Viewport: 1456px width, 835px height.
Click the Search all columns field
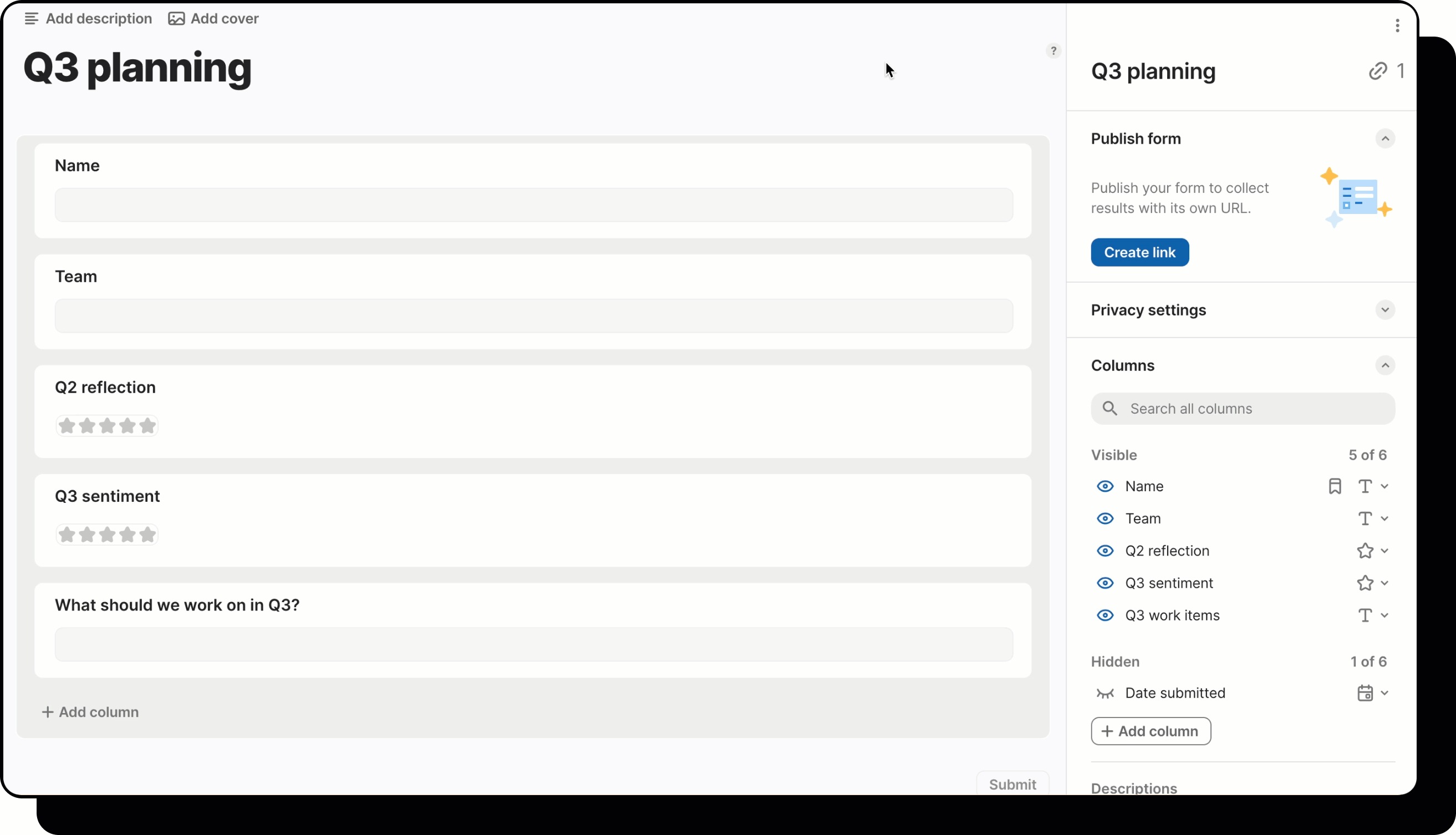(1243, 409)
